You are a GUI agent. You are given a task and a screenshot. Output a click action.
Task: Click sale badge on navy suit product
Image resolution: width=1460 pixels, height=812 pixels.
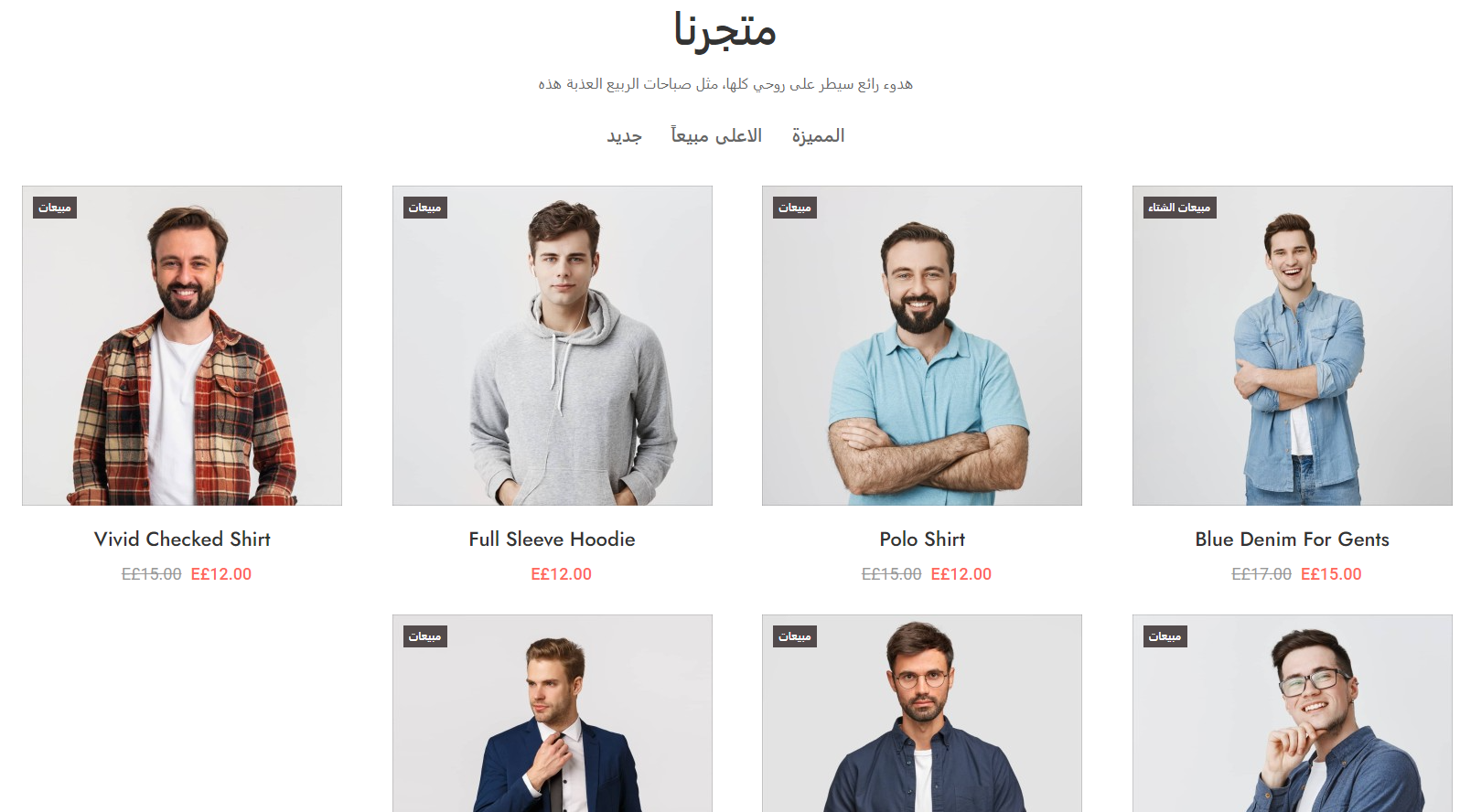425,636
